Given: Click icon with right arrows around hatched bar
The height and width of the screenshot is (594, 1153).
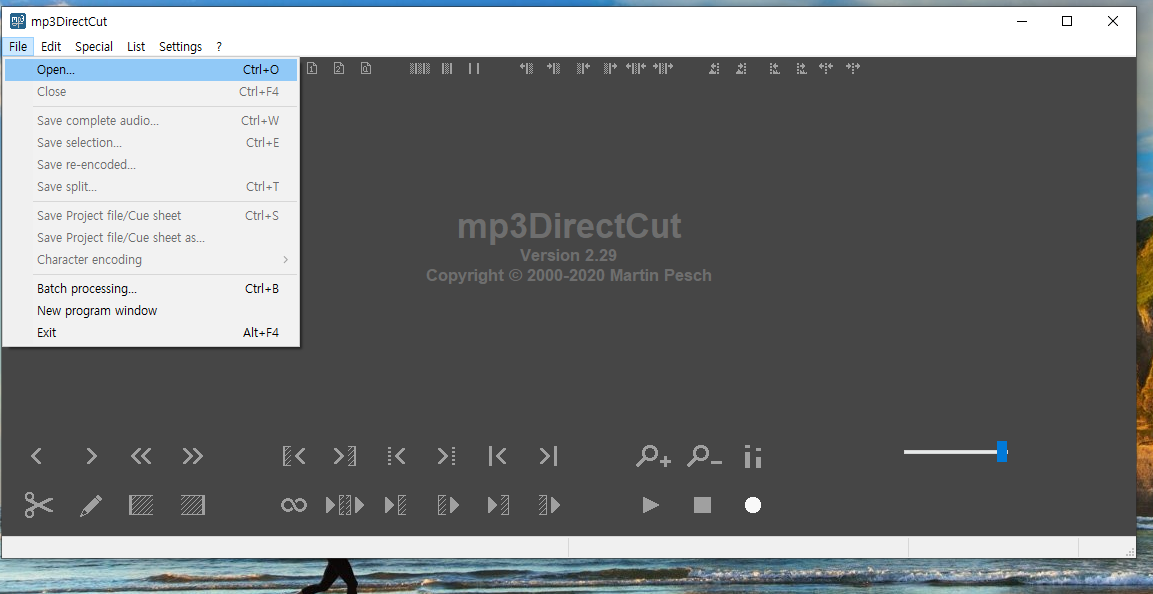Looking at the screenshot, I should pos(663,68).
